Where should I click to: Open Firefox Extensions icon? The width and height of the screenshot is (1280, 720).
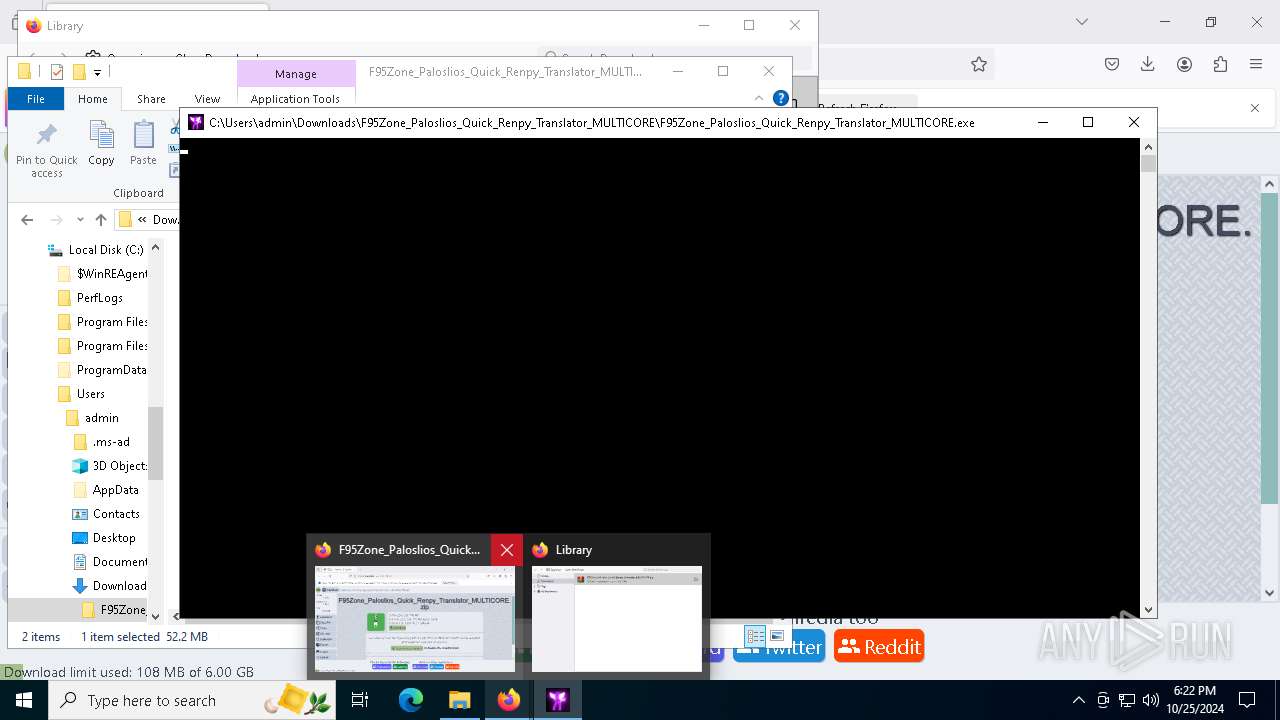tap(1220, 64)
